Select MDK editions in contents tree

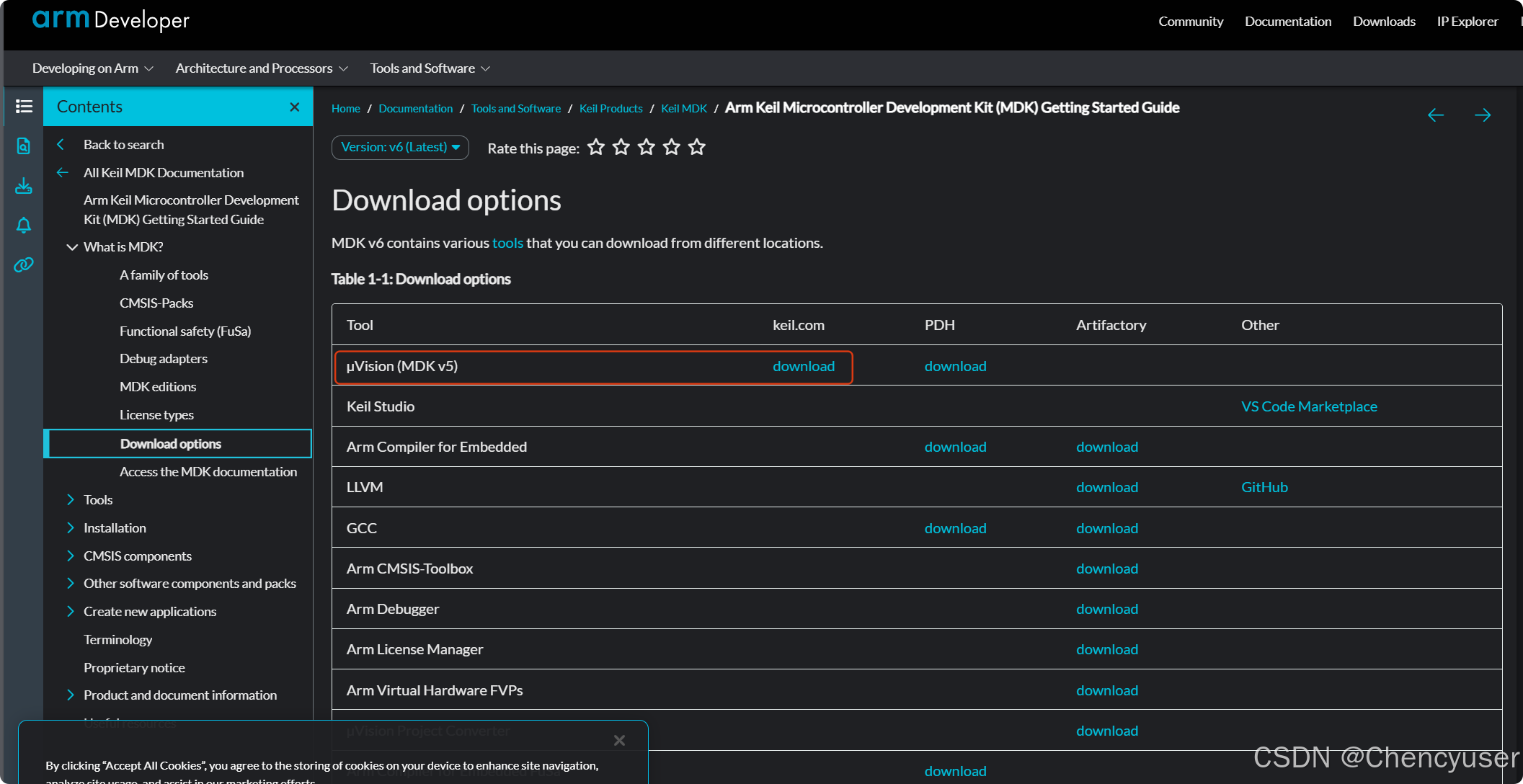click(x=158, y=387)
